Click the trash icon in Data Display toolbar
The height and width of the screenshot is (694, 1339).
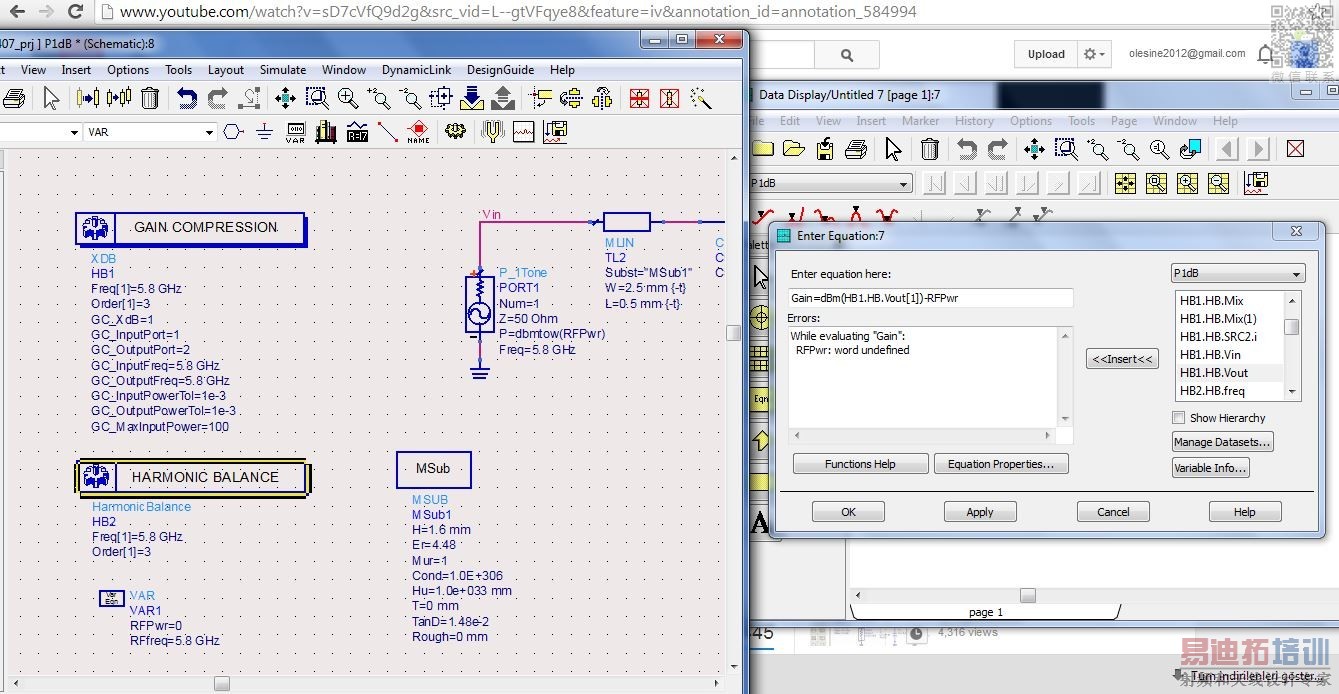(x=930, y=149)
